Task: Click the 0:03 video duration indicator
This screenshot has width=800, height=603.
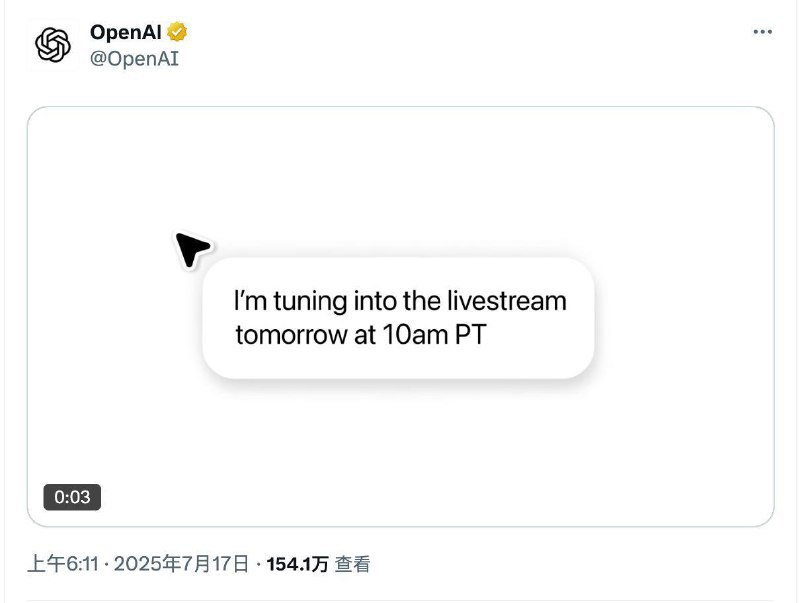Action: click(73, 495)
